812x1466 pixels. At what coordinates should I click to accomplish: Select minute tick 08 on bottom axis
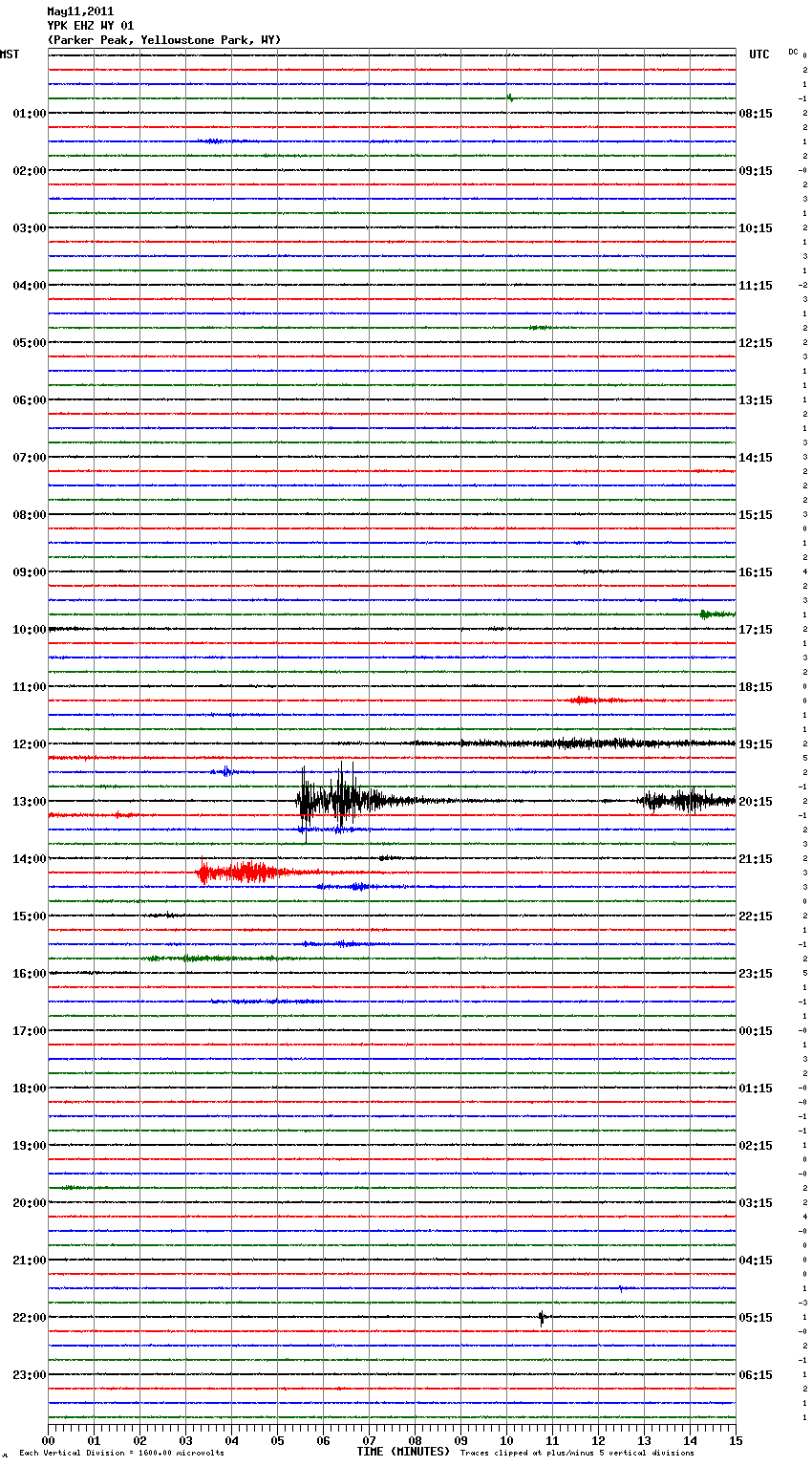[x=415, y=1440]
